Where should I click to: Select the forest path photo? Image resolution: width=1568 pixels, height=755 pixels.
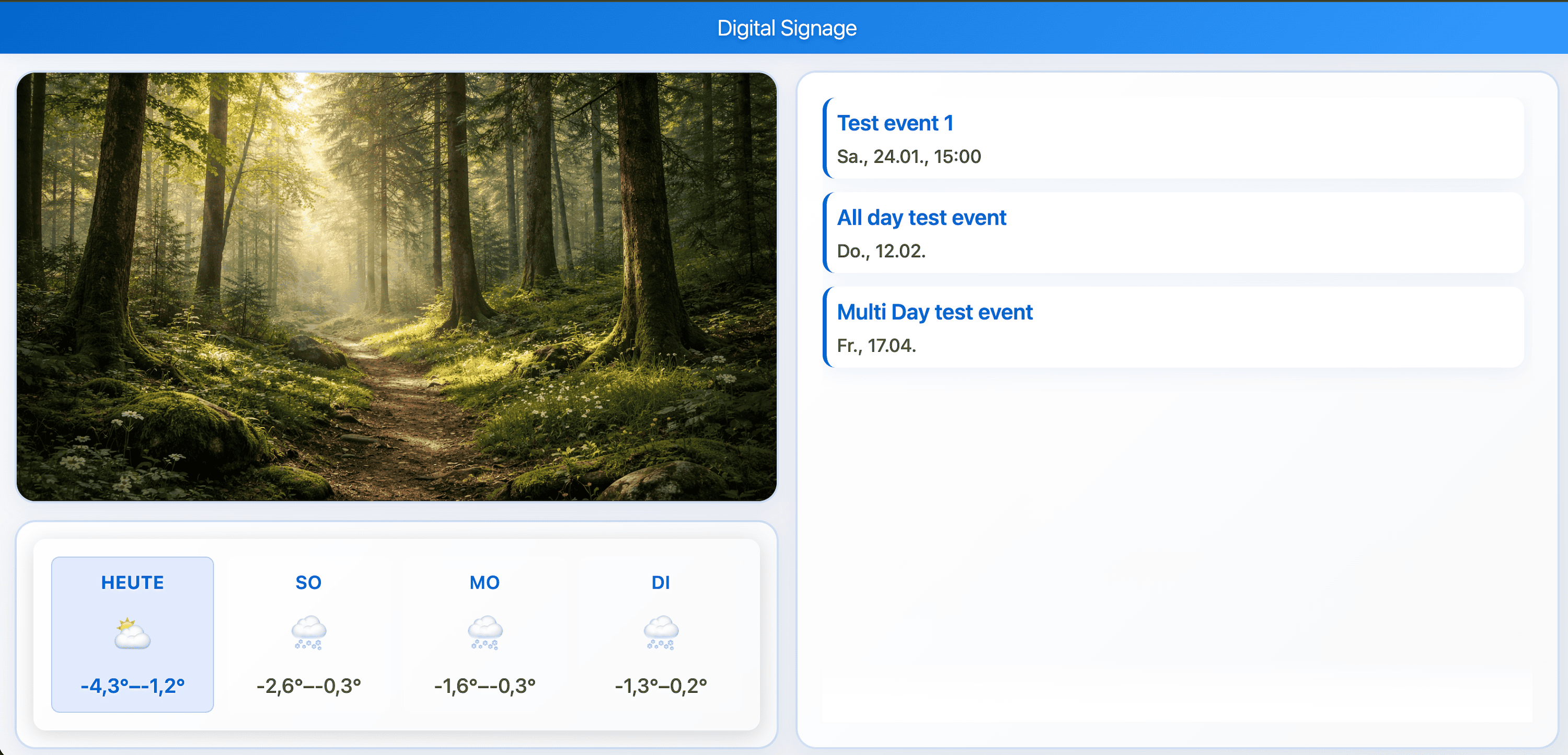[397, 286]
